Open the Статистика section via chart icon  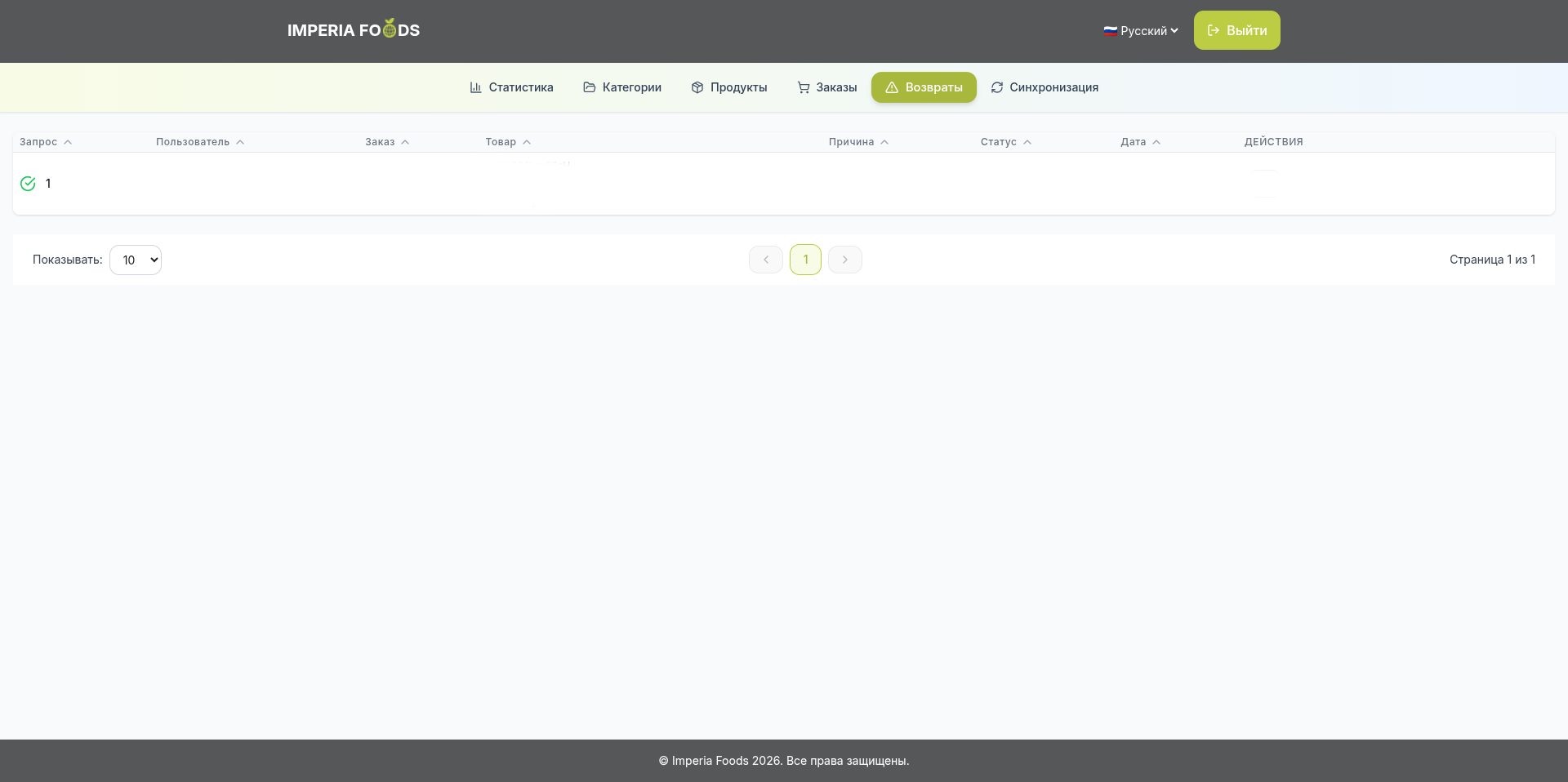coord(476,87)
